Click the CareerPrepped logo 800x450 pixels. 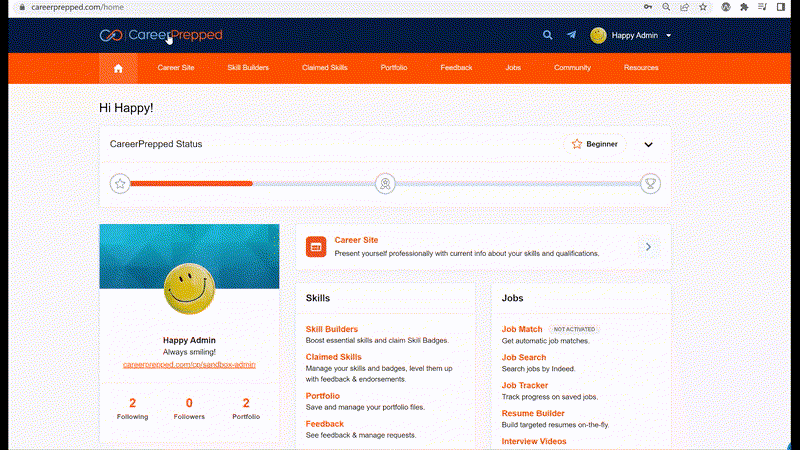coord(161,35)
